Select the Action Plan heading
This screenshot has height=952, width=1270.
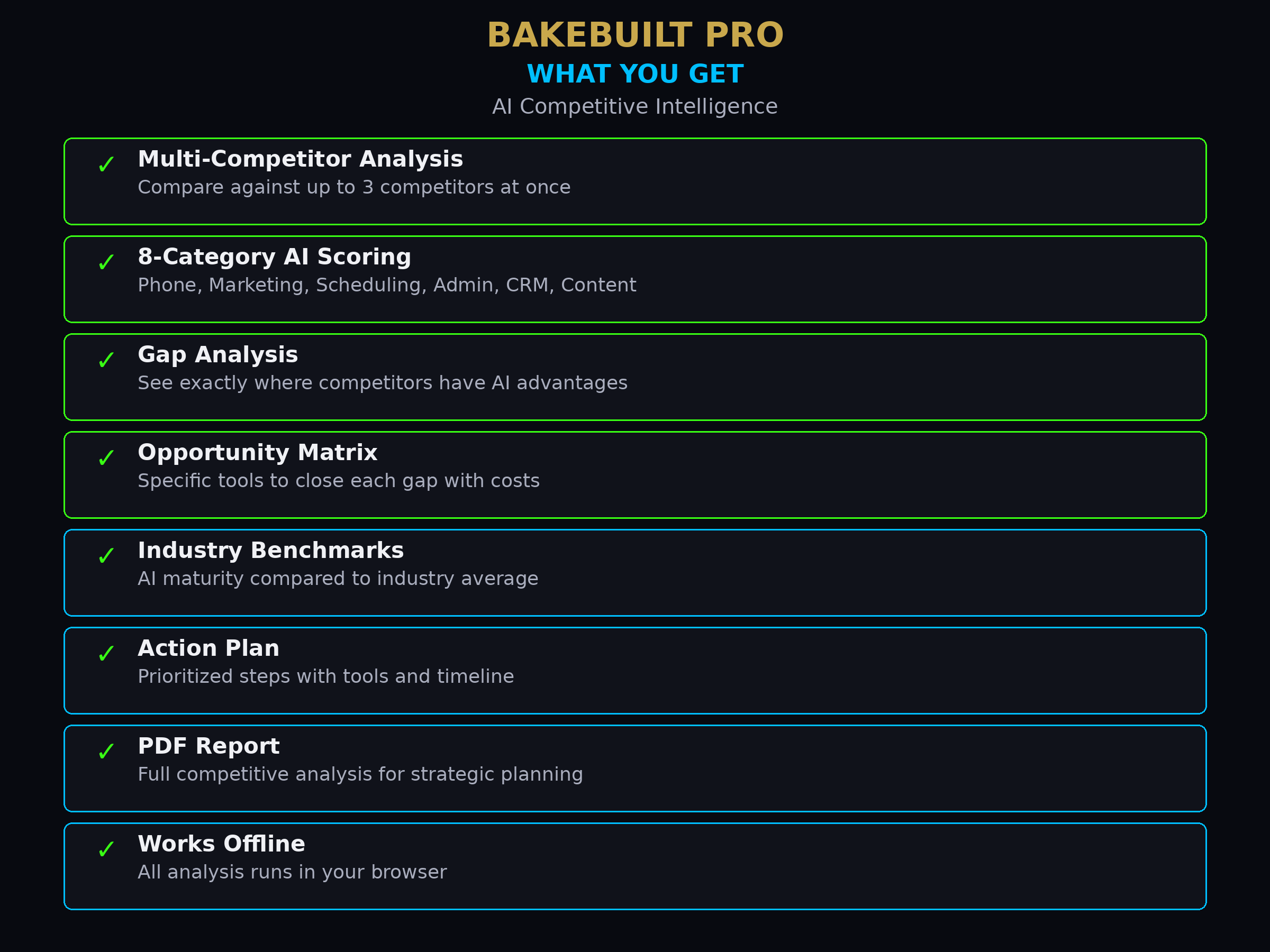point(208,648)
